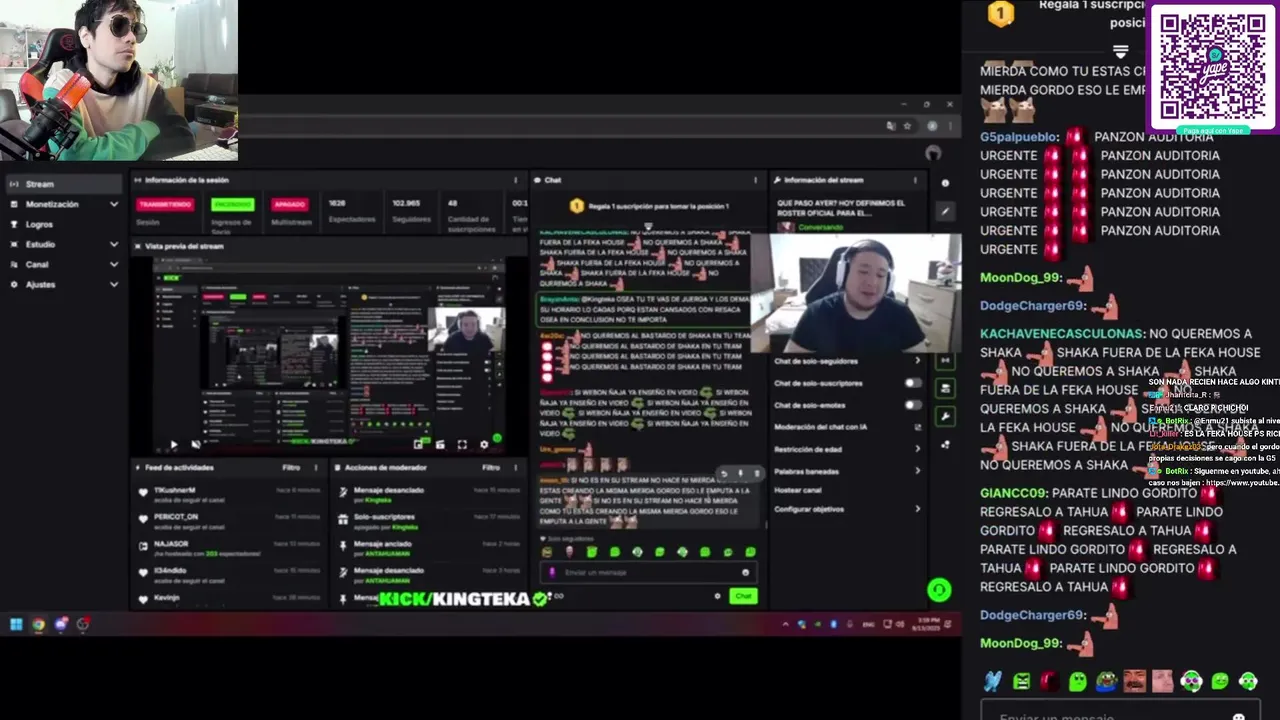Expand the Ajustes sidebar section
The height and width of the screenshot is (720, 1280).
[114, 284]
